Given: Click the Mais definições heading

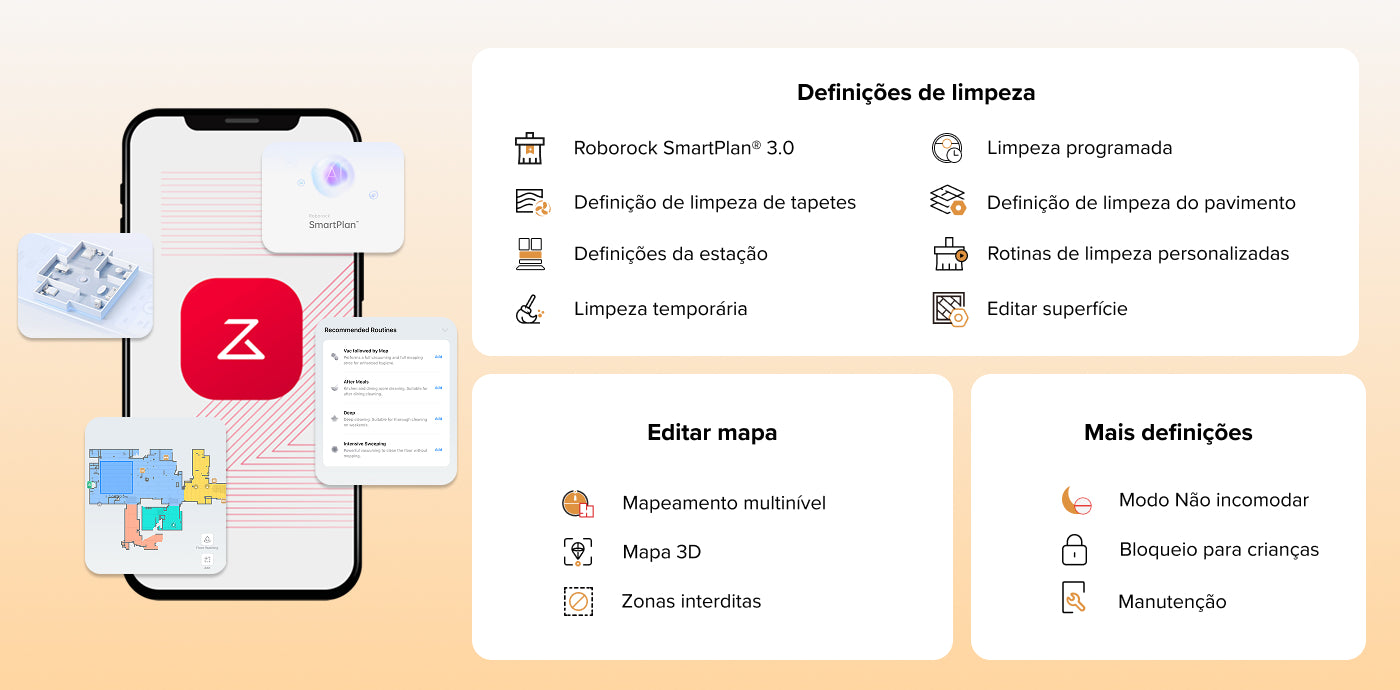Looking at the screenshot, I should [x=1168, y=433].
